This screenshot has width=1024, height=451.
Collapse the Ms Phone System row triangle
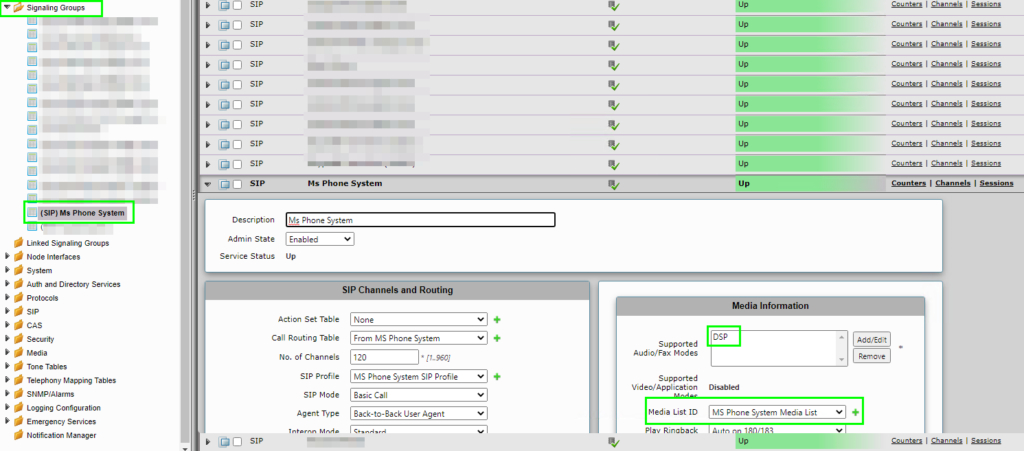tap(208, 185)
